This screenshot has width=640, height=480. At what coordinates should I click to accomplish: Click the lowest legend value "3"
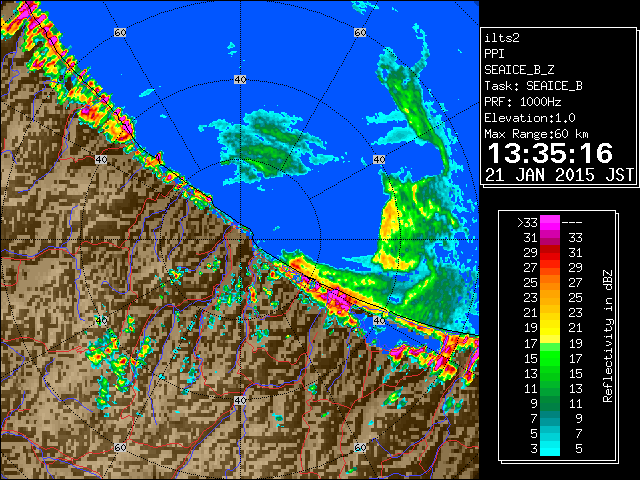pos(534,449)
